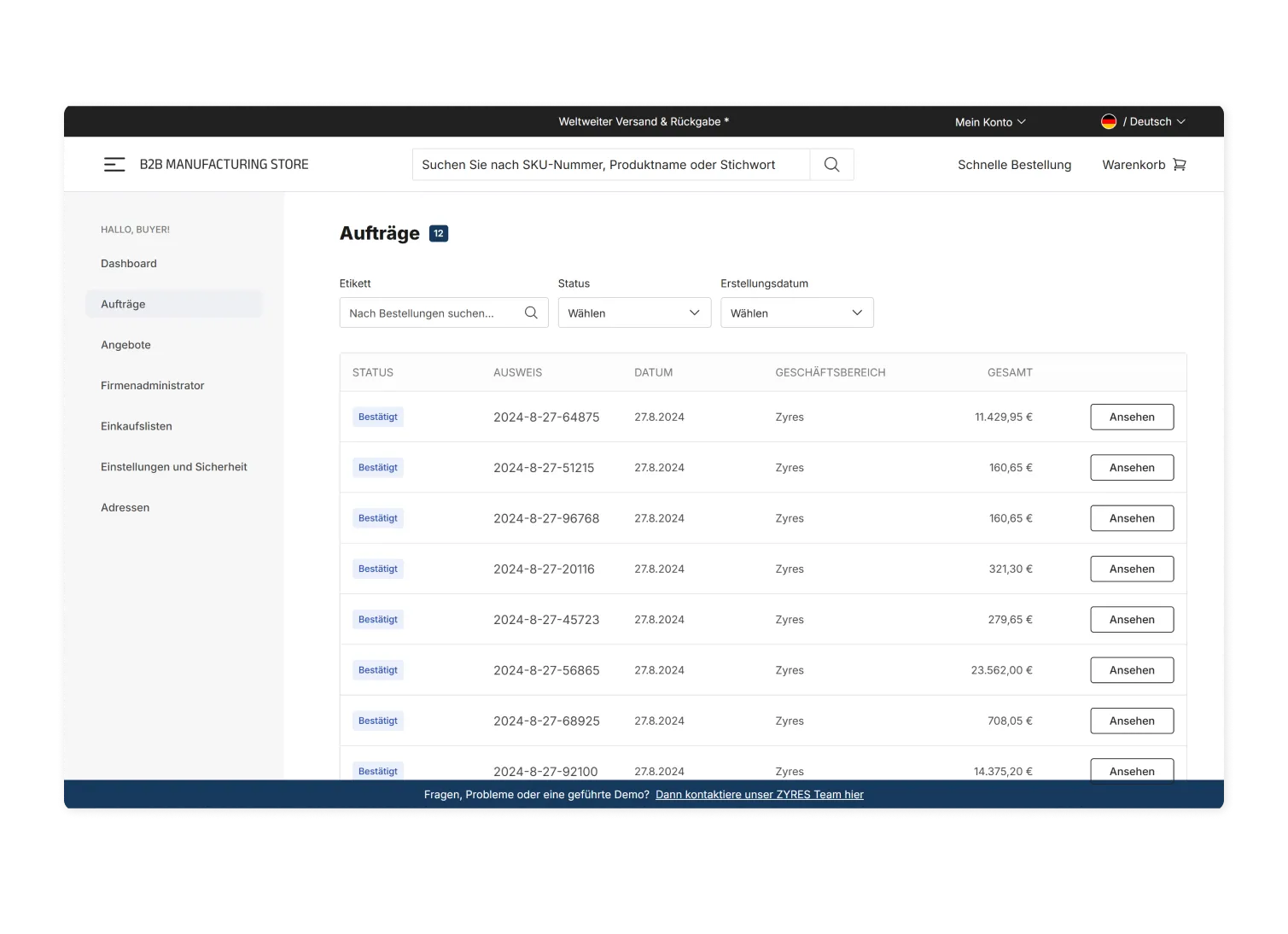Viewport: 1288px width, 934px height.
Task: Click the magnifier icon in main search bar
Action: click(x=831, y=165)
